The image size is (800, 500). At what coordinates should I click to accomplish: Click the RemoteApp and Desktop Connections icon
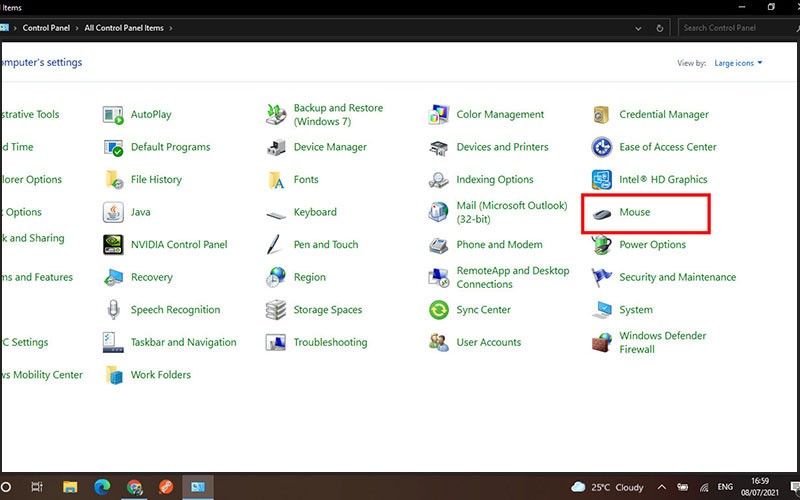pos(439,278)
